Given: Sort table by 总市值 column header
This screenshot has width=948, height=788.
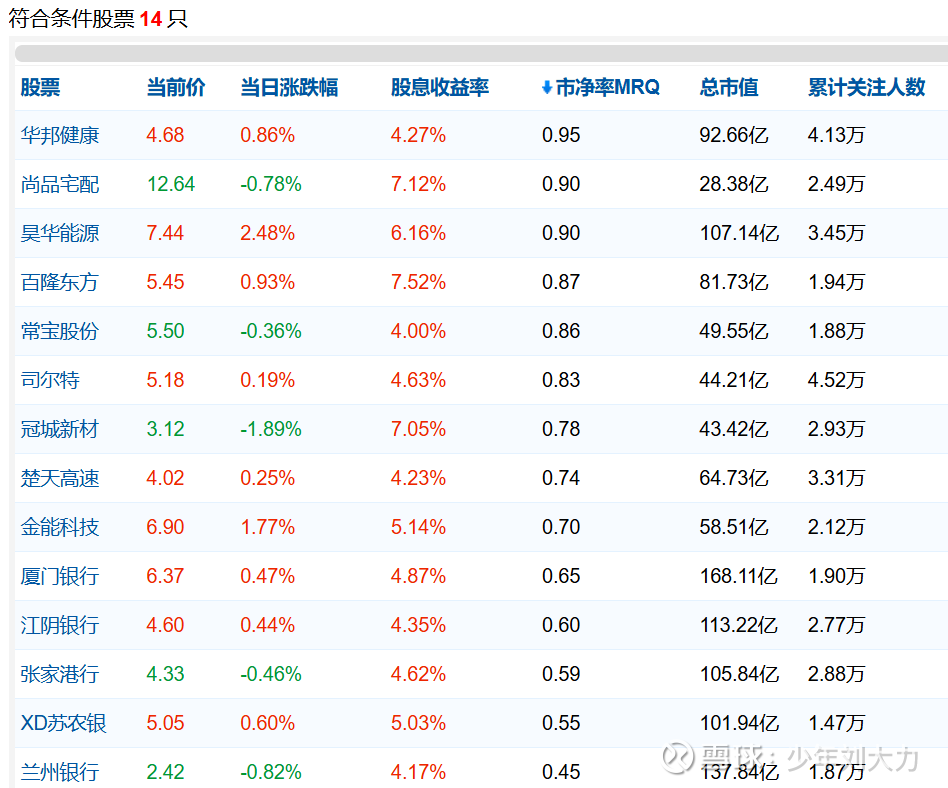Looking at the screenshot, I should tap(729, 87).
